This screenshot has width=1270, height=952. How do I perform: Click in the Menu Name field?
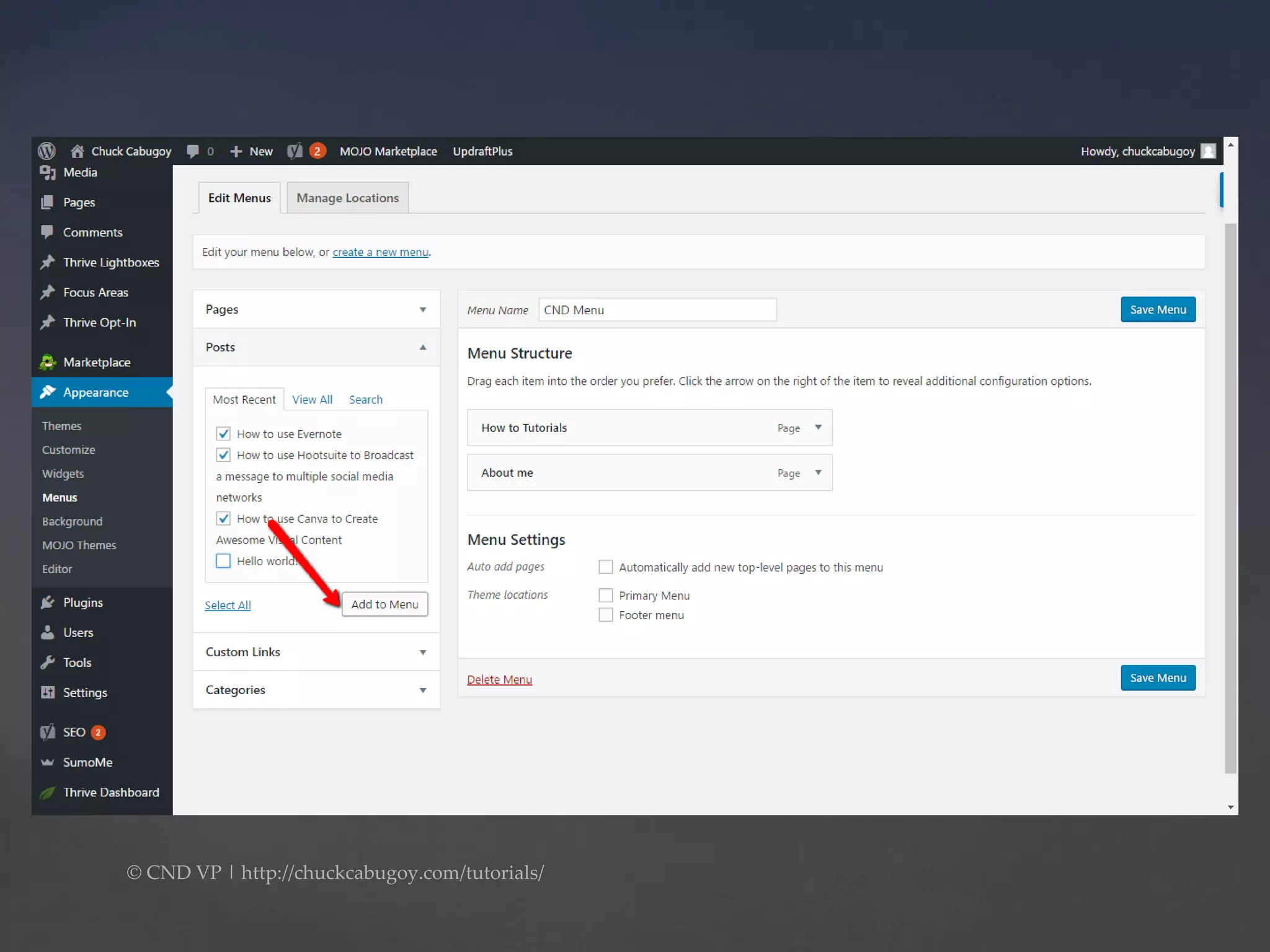click(657, 310)
